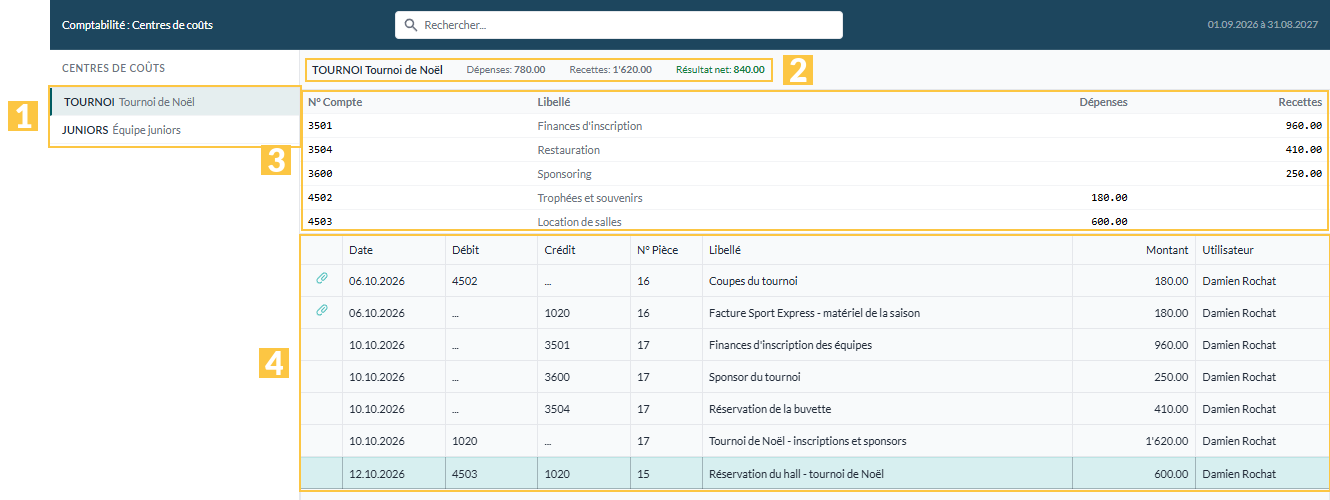Click amount 1'620.00 in entries table
The height and width of the screenshot is (500, 1330).
[1165, 441]
